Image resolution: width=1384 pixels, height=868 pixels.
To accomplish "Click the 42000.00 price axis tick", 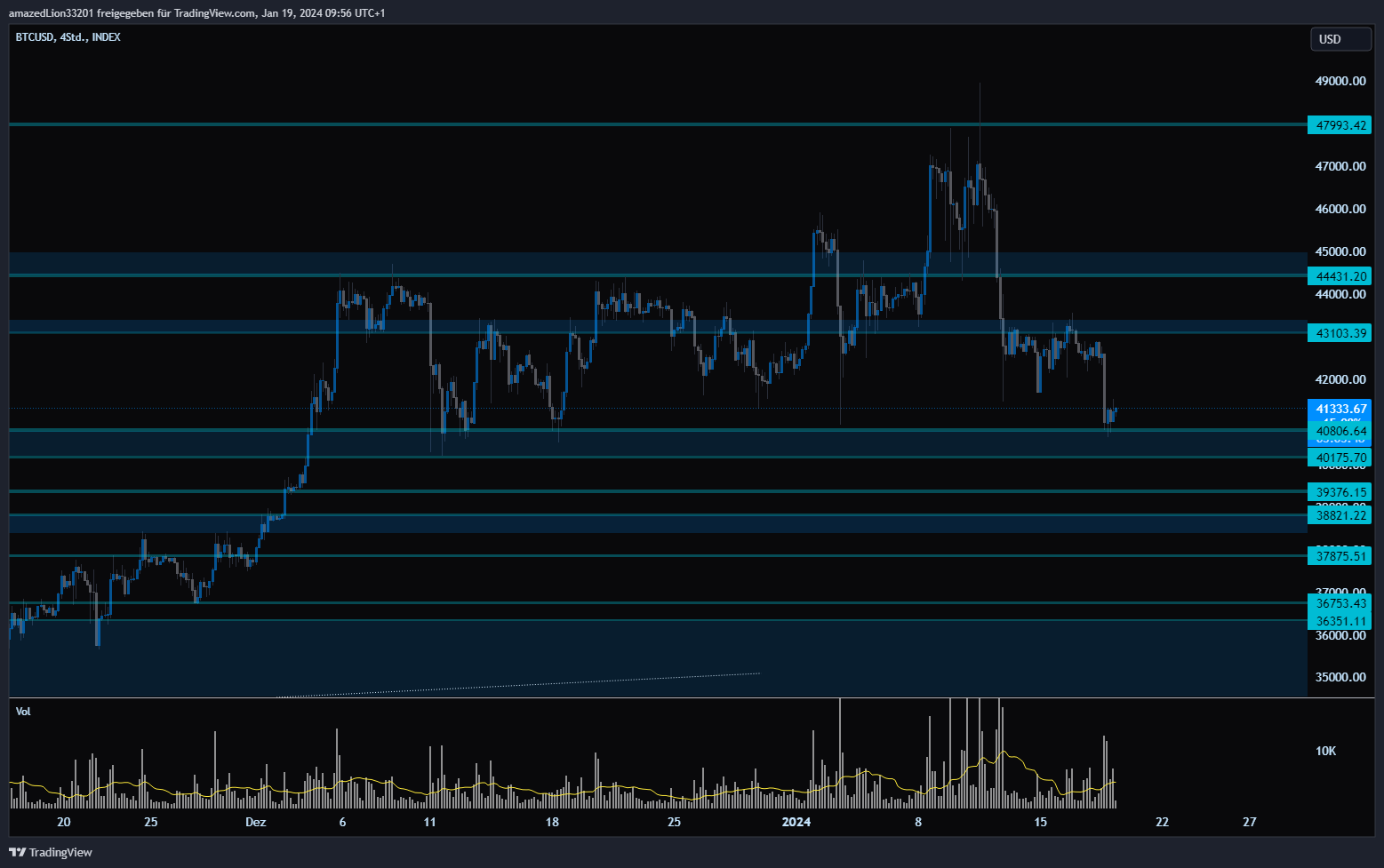I will click(x=1340, y=379).
